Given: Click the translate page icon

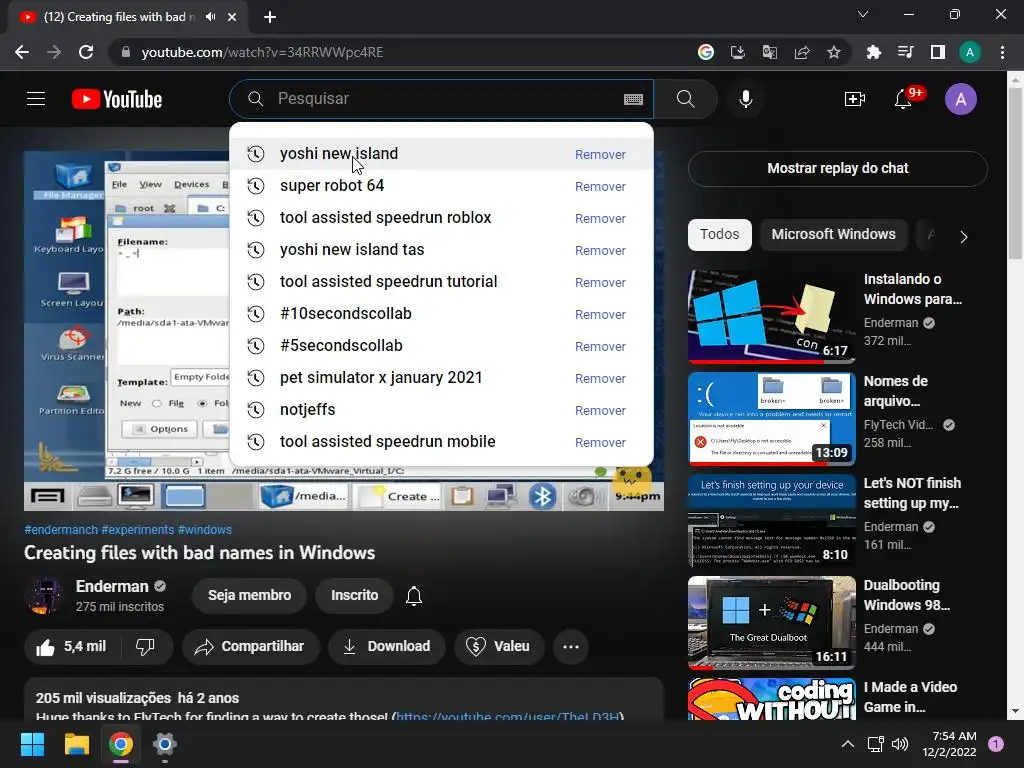Looking at the screenshot, I should point(769,52).
